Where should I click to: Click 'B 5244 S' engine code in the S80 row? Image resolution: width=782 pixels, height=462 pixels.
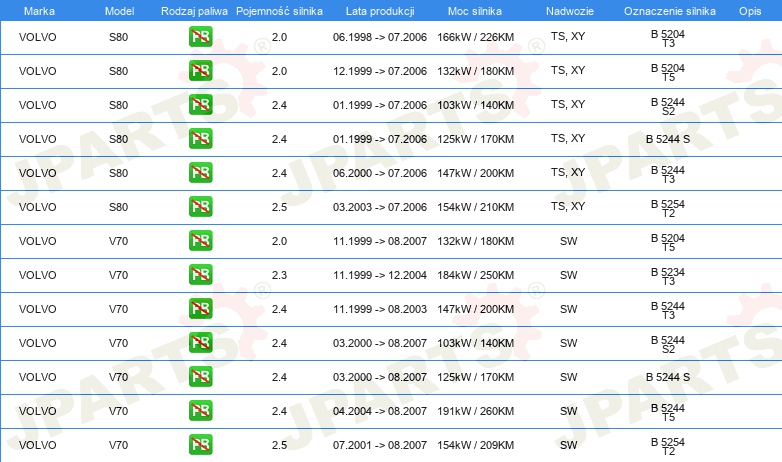coord(668,139)
